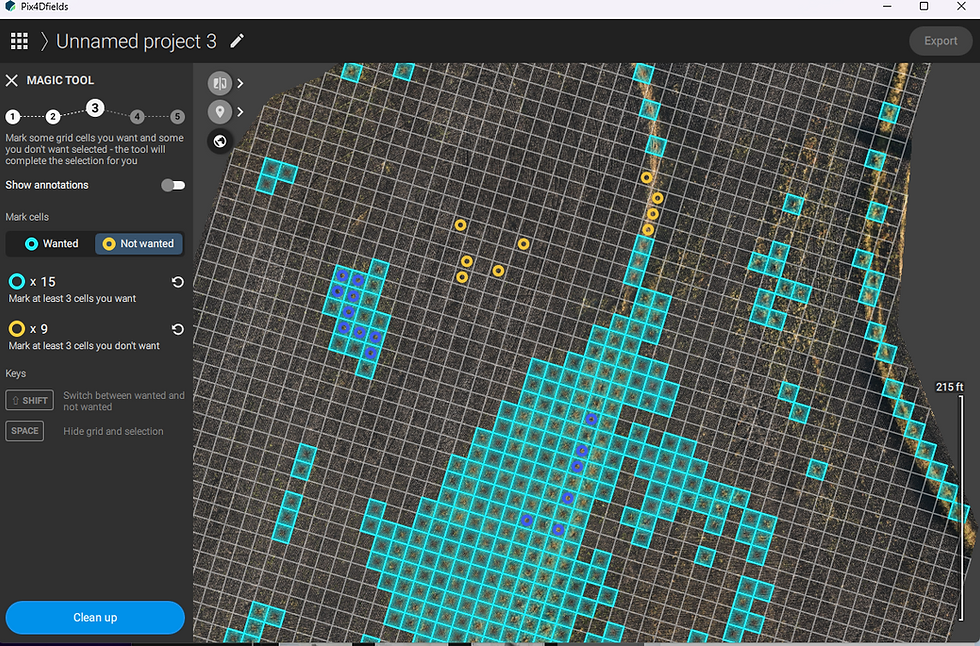Minimize the Pix4Dfields window

(887, 6)
